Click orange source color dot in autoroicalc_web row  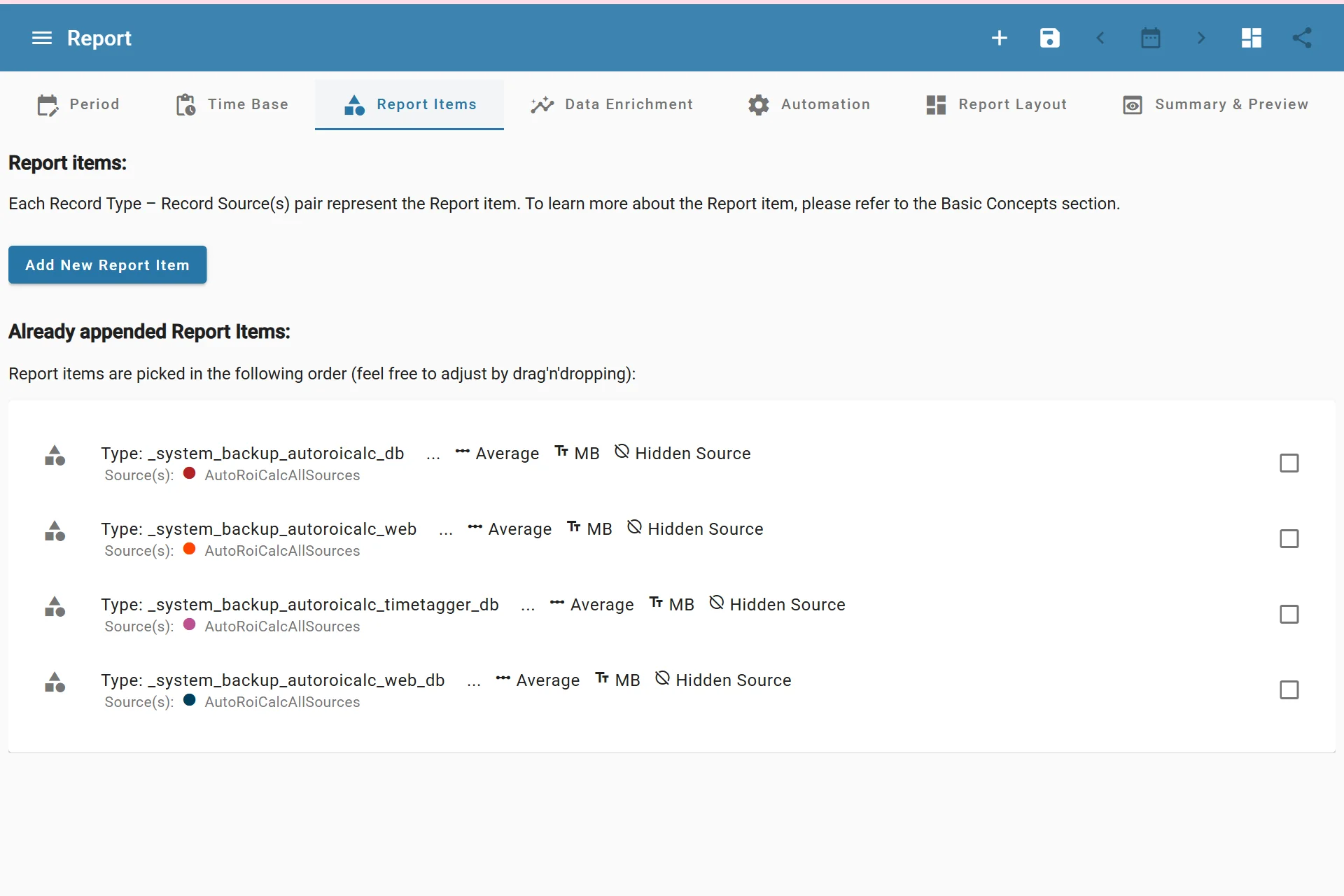coord(189,549)
